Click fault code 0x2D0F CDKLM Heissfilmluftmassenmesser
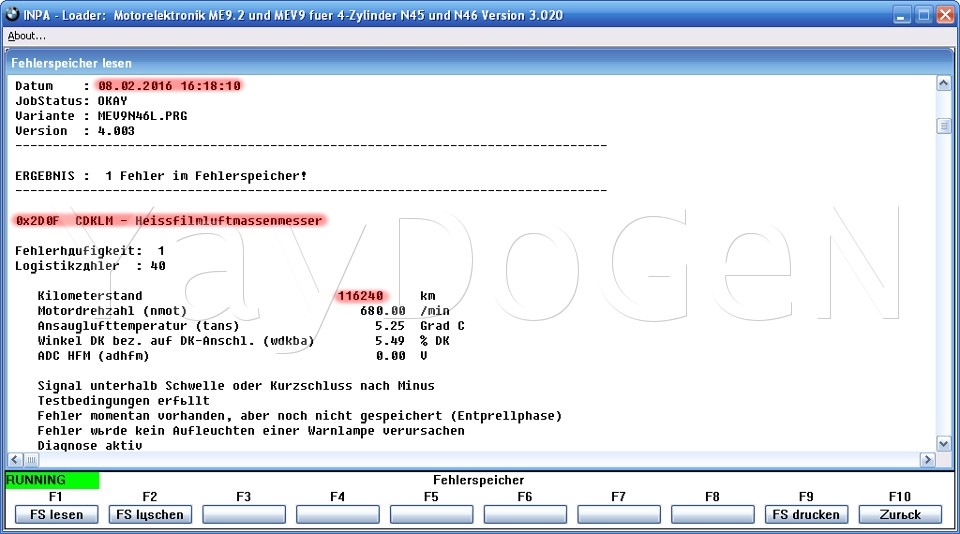 coord(169,221)
